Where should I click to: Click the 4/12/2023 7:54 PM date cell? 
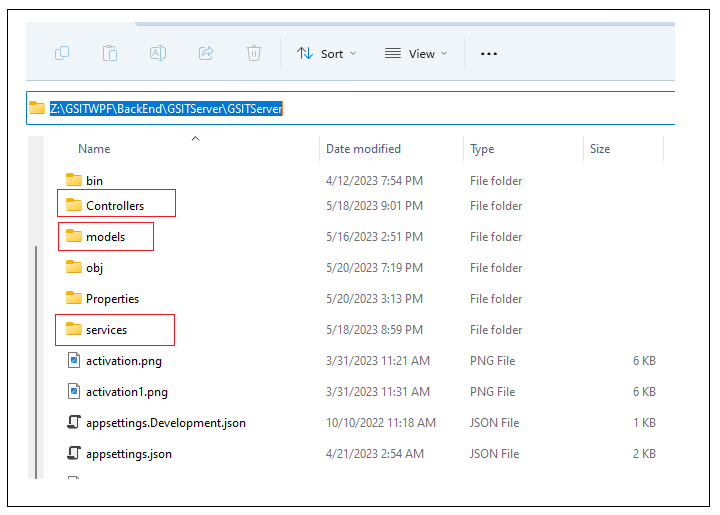coord(374,180)
